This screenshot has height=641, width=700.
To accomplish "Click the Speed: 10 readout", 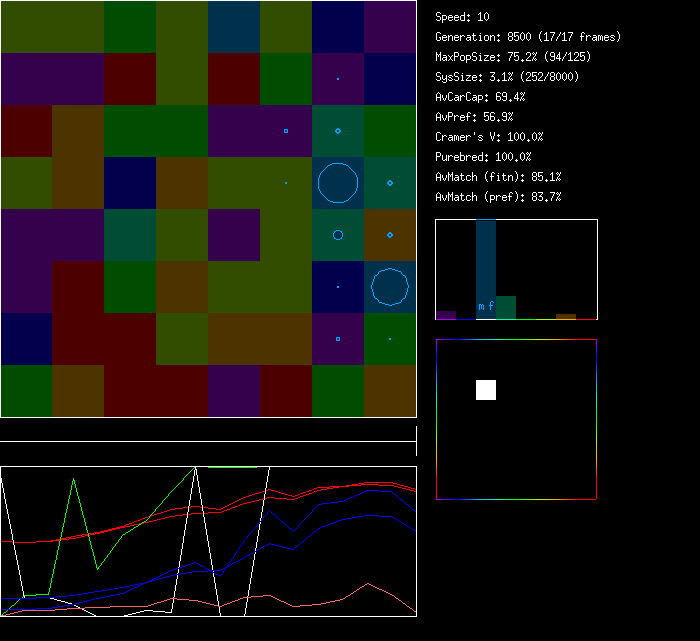I will point(463,17).
